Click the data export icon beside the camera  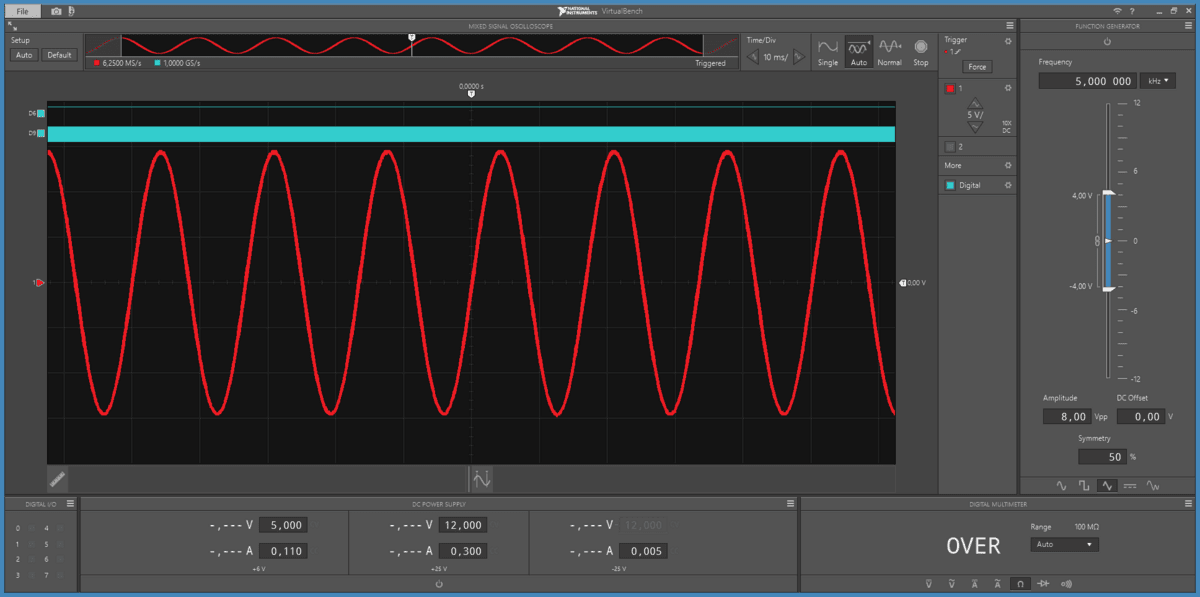71,11
